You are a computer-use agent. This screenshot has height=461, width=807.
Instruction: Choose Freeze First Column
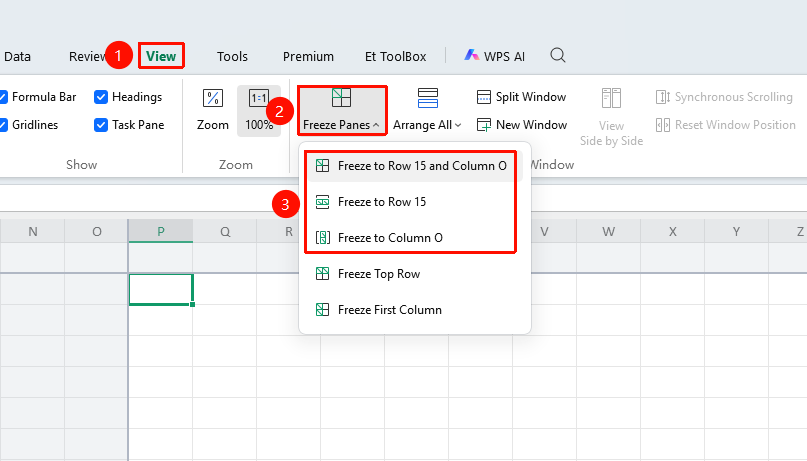pyautogui.click(x=416, y=310)
